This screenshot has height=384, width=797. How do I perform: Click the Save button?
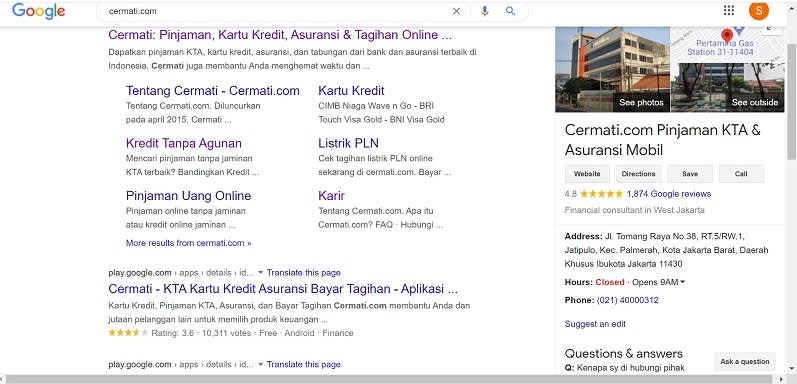pyautogui.click(x=690, y=174)
